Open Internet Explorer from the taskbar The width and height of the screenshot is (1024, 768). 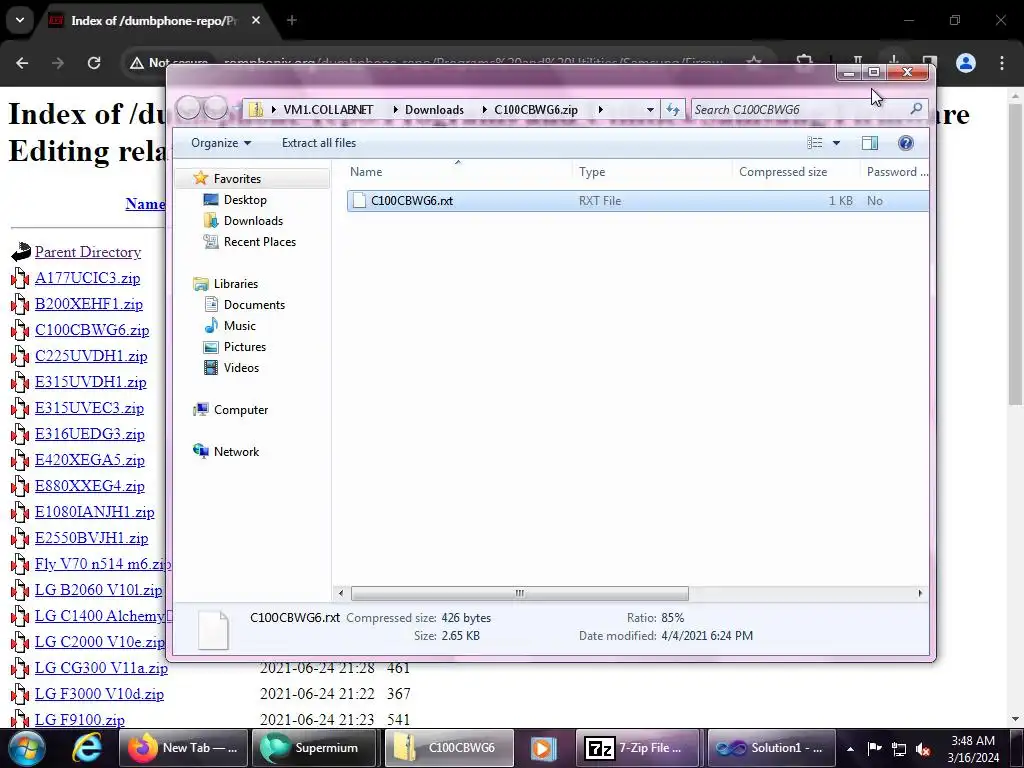[87, 748]
